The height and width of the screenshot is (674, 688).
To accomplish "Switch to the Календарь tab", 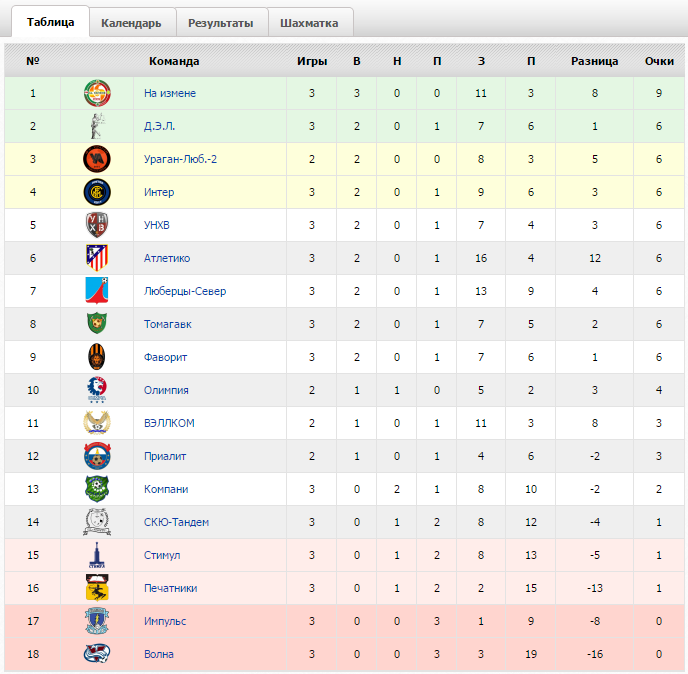I will (131, 23).
